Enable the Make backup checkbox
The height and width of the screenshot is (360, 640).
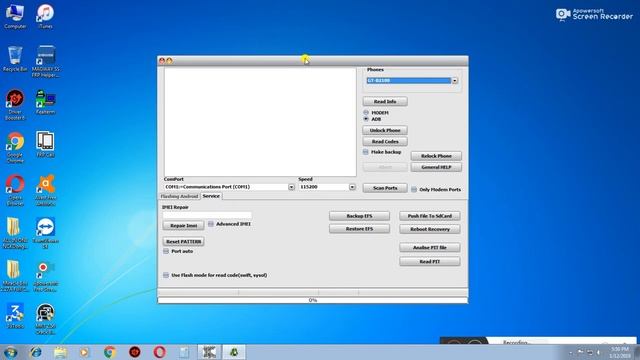pos(366,152)
